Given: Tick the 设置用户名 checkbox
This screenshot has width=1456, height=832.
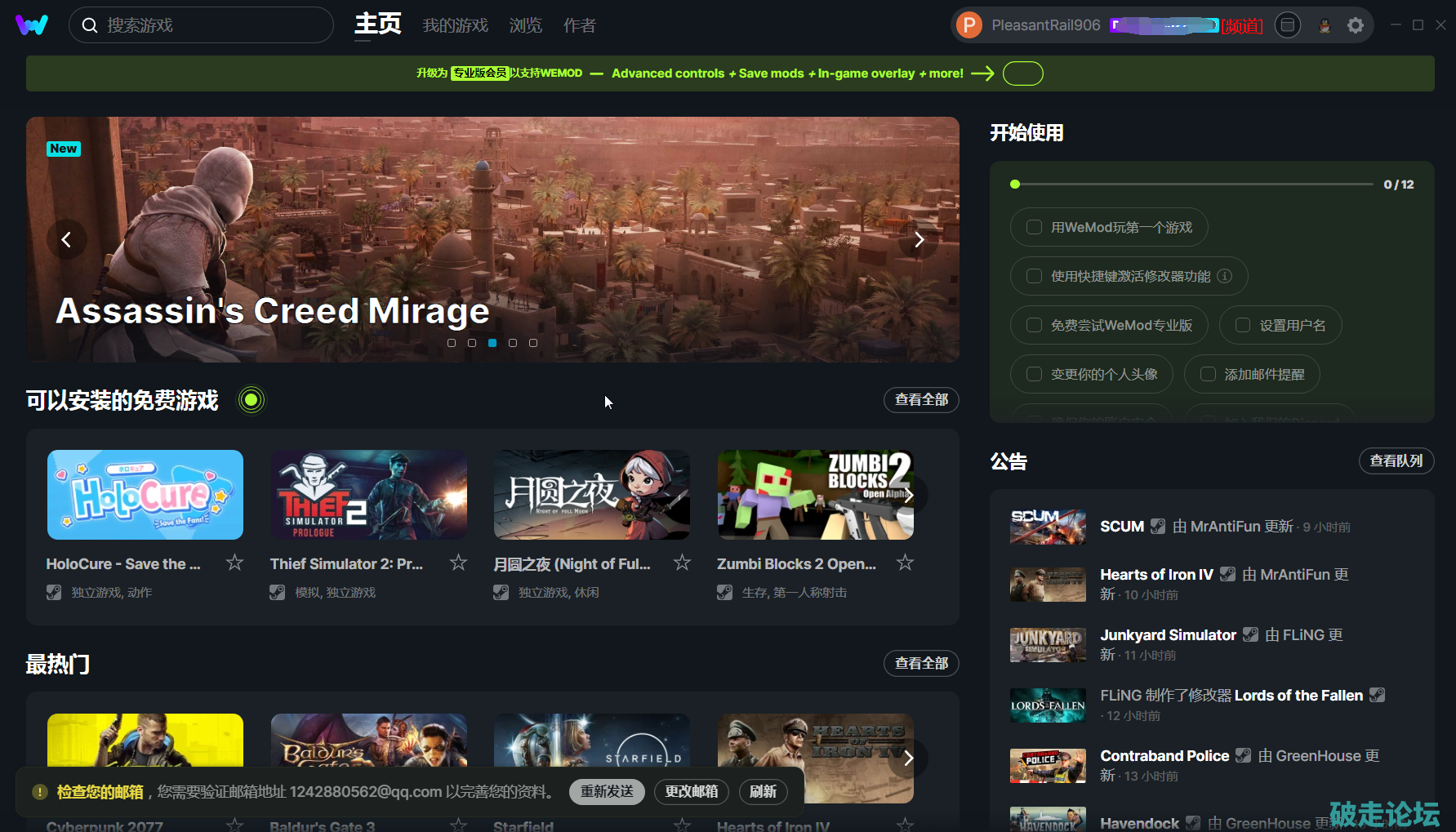Looking at the screenshot, I should (x=1243, y=325).
